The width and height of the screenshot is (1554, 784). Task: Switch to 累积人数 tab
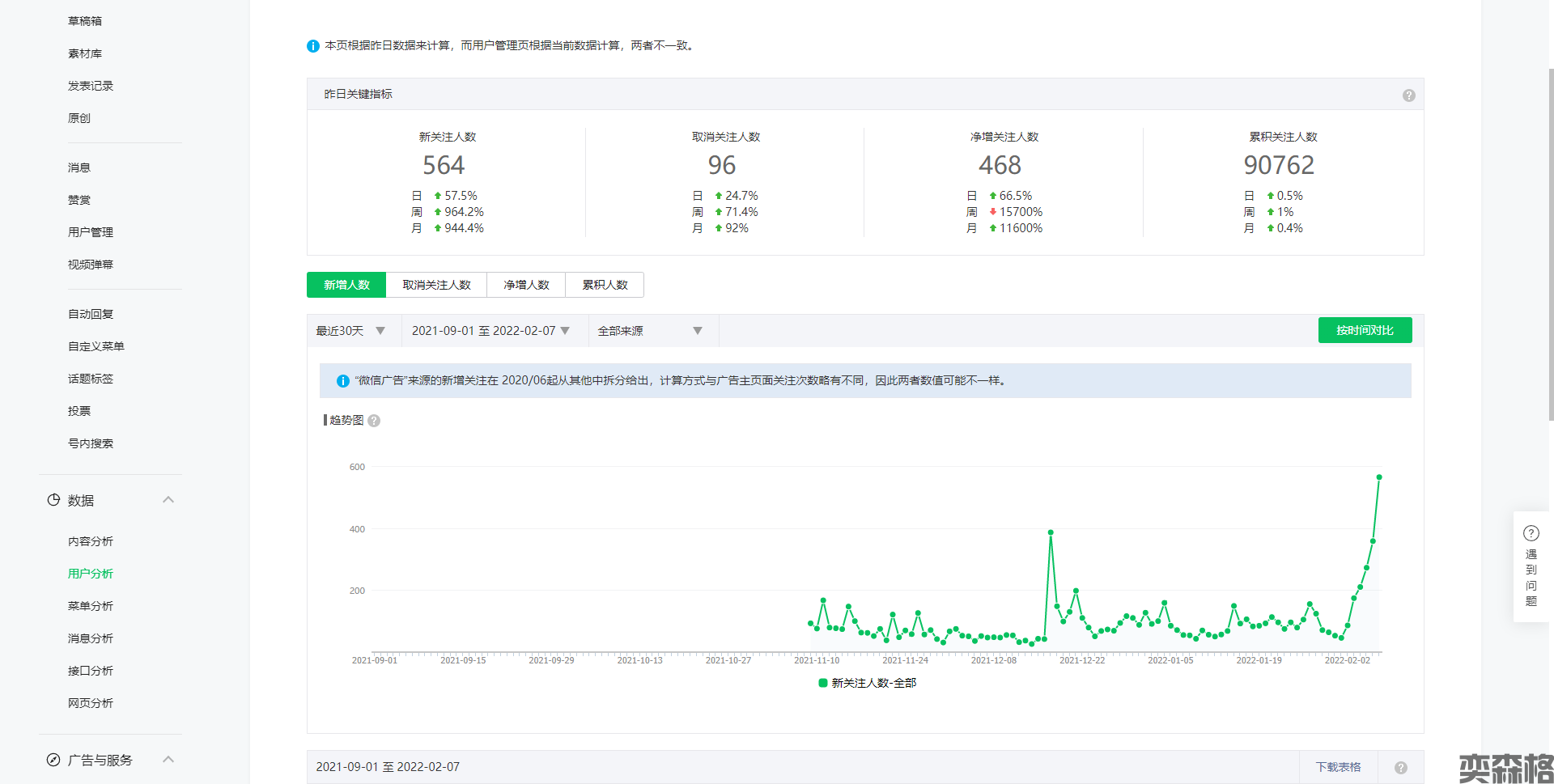(x=605, y=285)
